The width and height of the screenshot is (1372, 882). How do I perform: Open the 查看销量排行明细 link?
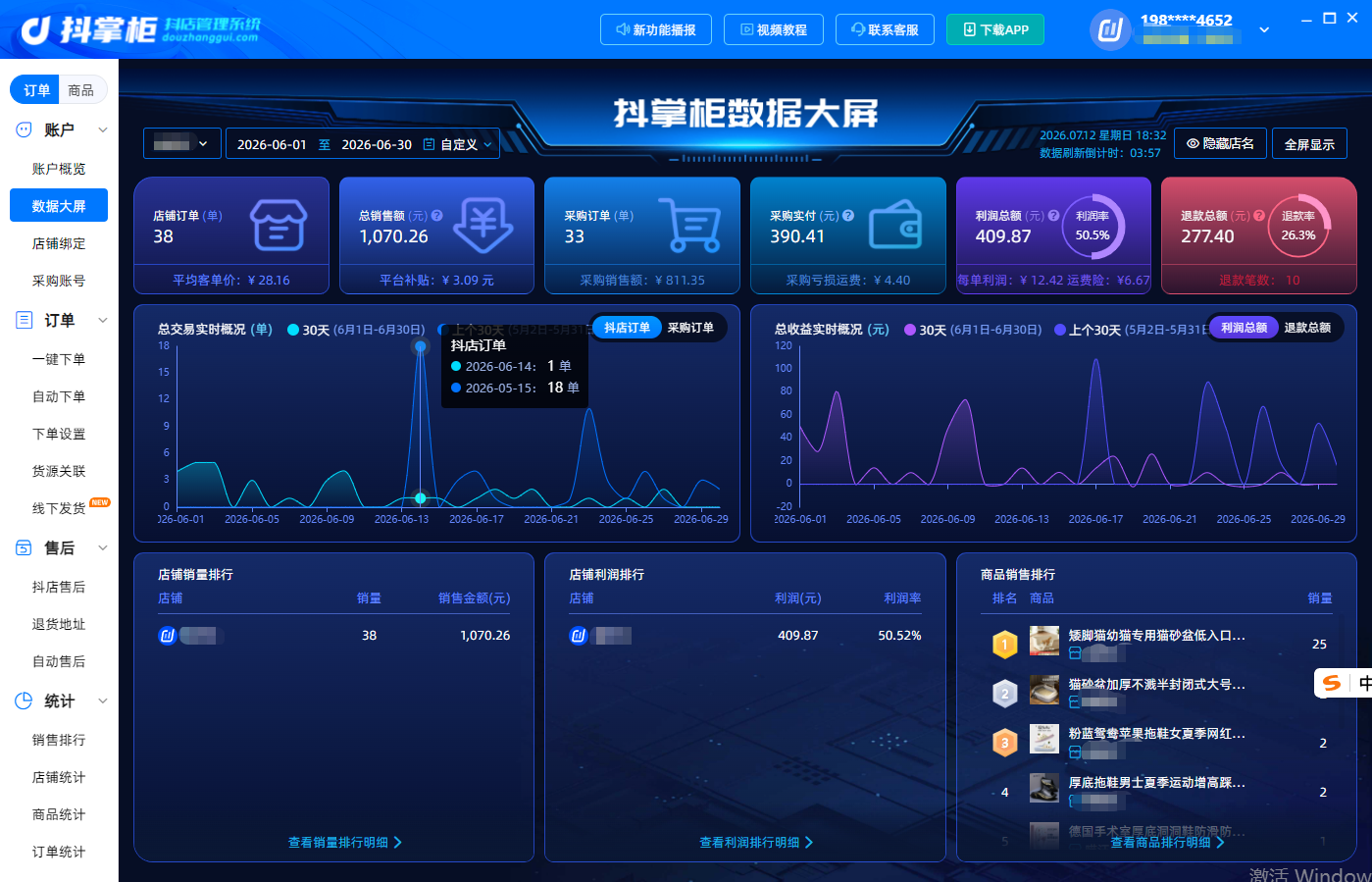(x=345, y=842)
